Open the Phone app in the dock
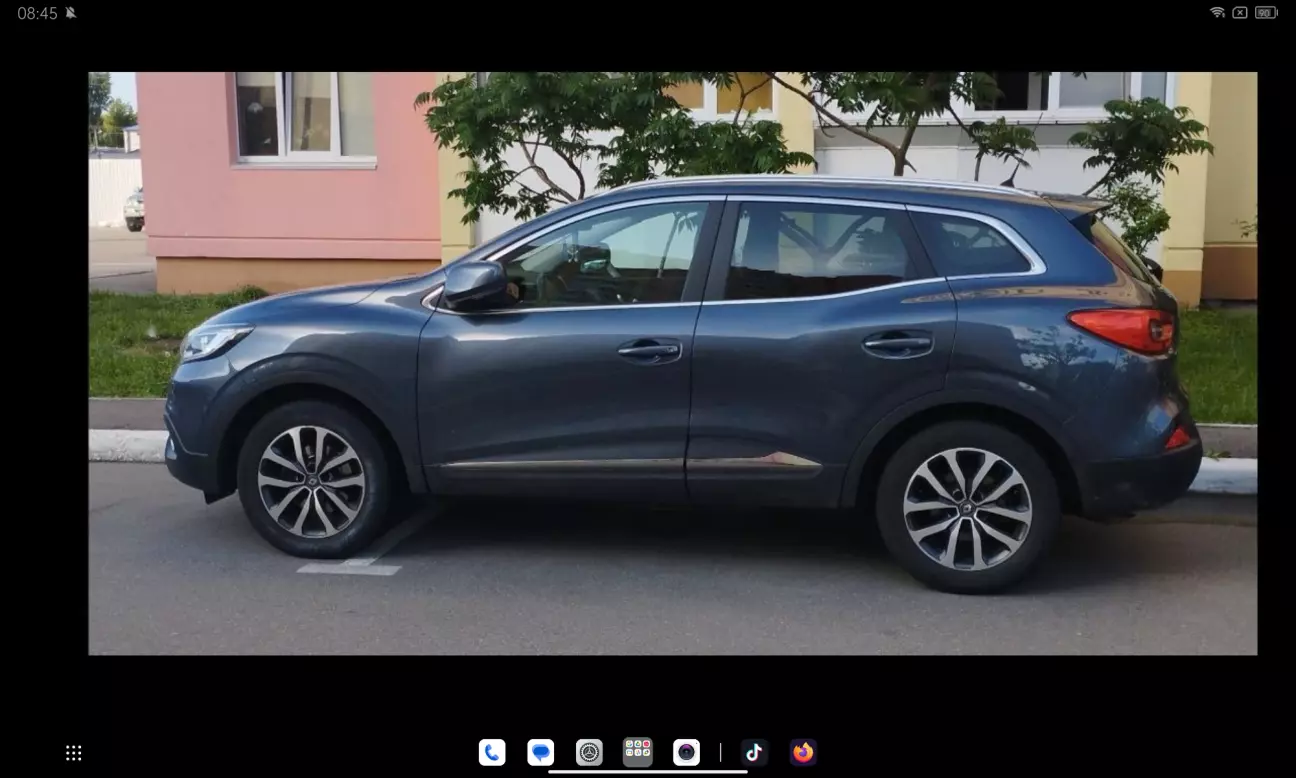 tap(492, 752)
